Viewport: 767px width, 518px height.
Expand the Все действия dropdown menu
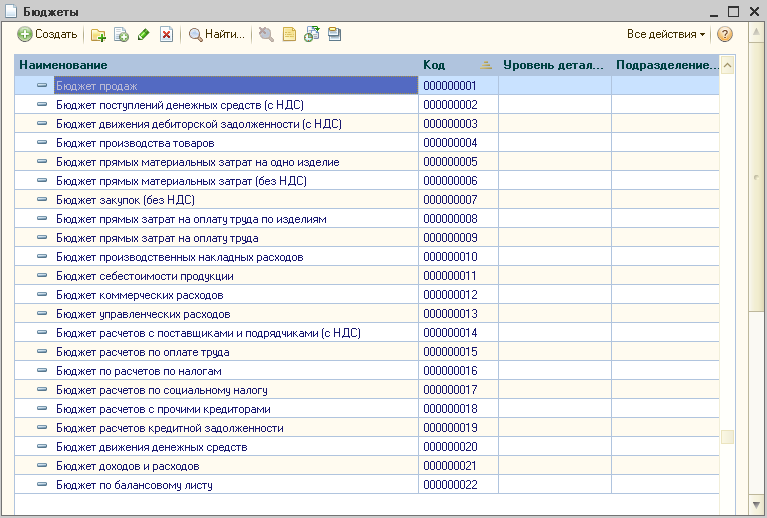666,34
